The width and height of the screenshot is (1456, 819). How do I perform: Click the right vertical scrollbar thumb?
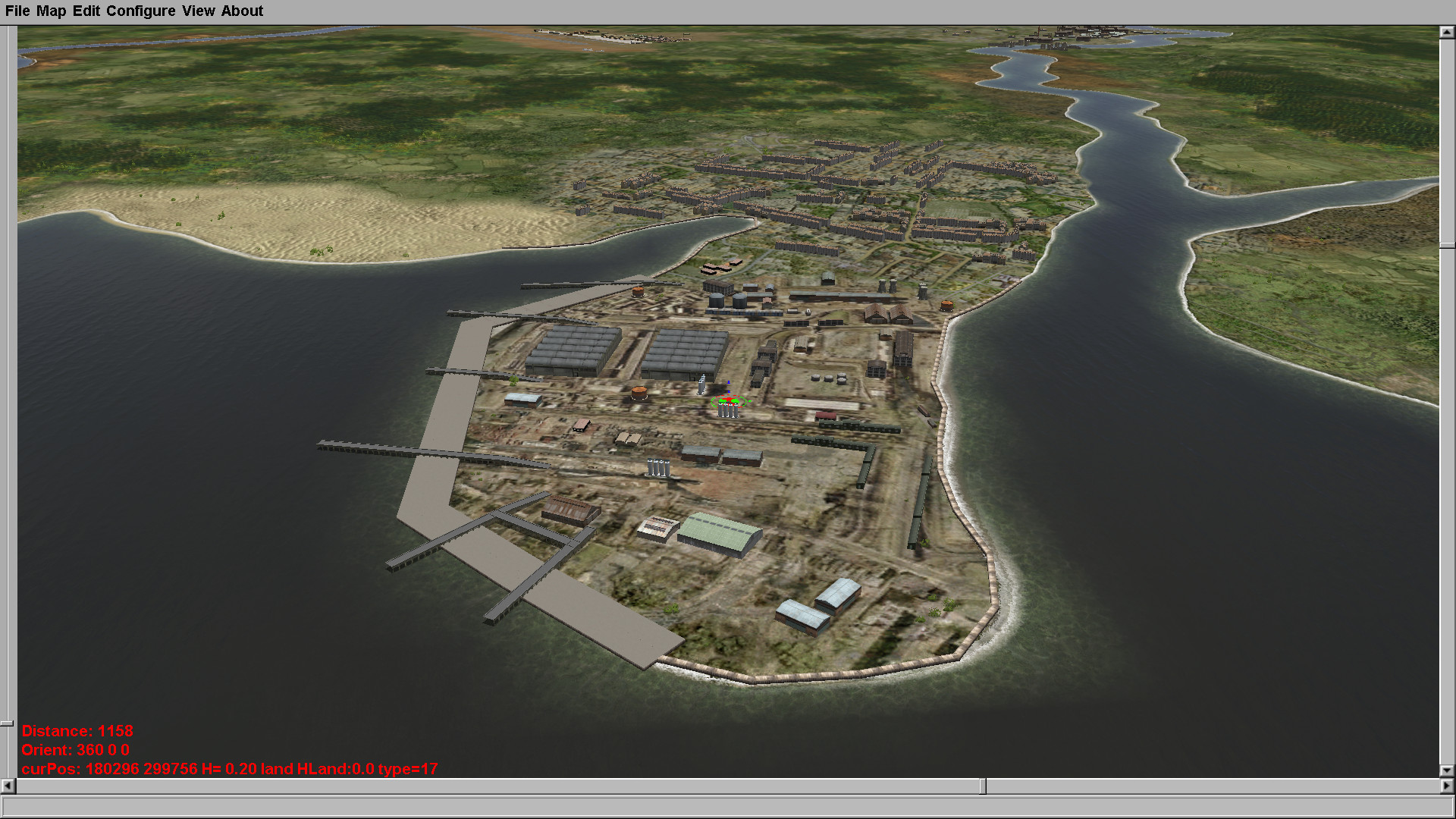tap(1447, 245)
